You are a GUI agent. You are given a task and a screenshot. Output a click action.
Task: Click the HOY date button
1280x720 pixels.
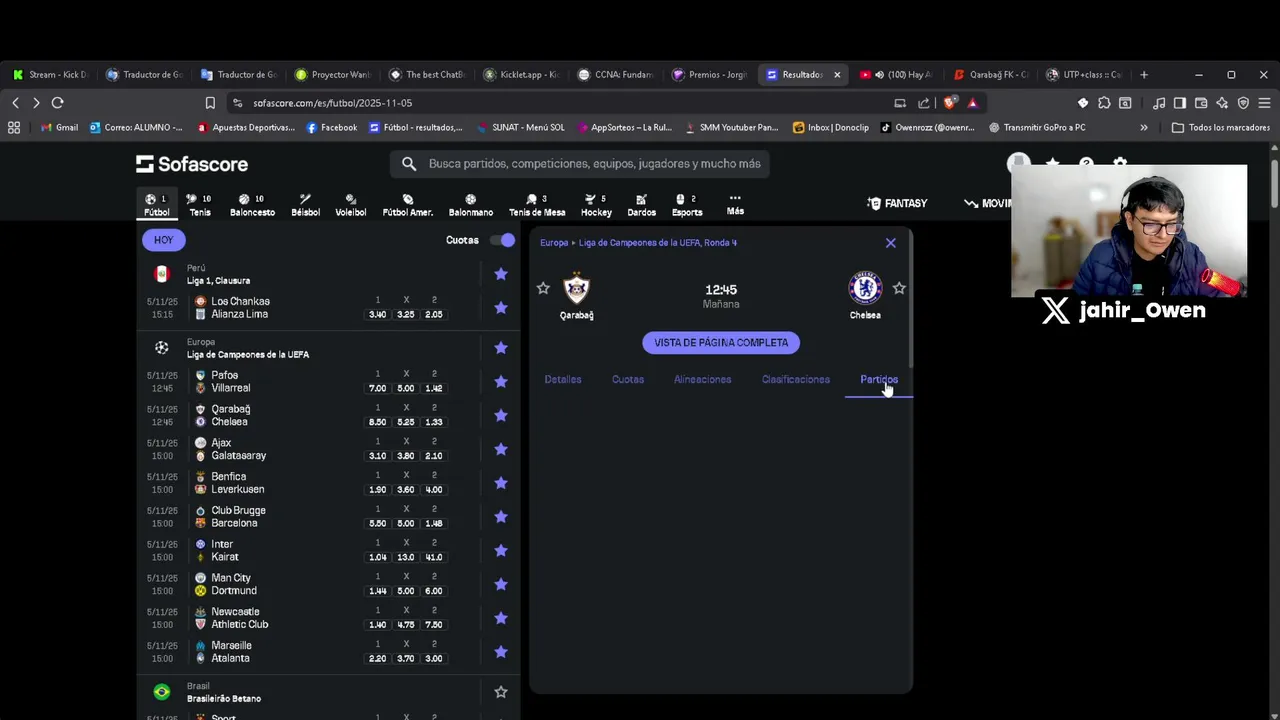click(x=163, y=240)
